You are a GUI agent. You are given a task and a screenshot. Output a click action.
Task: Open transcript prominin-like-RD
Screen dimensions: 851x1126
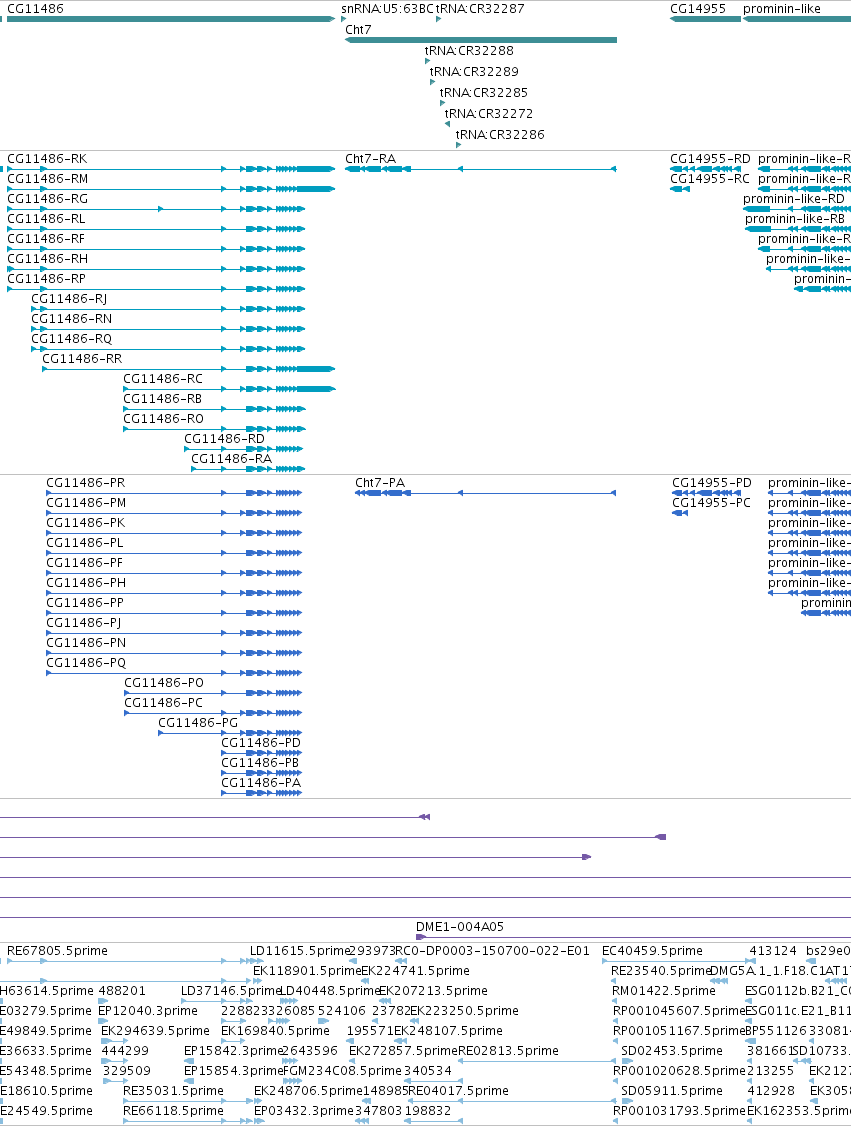click(x=794, y=199)
